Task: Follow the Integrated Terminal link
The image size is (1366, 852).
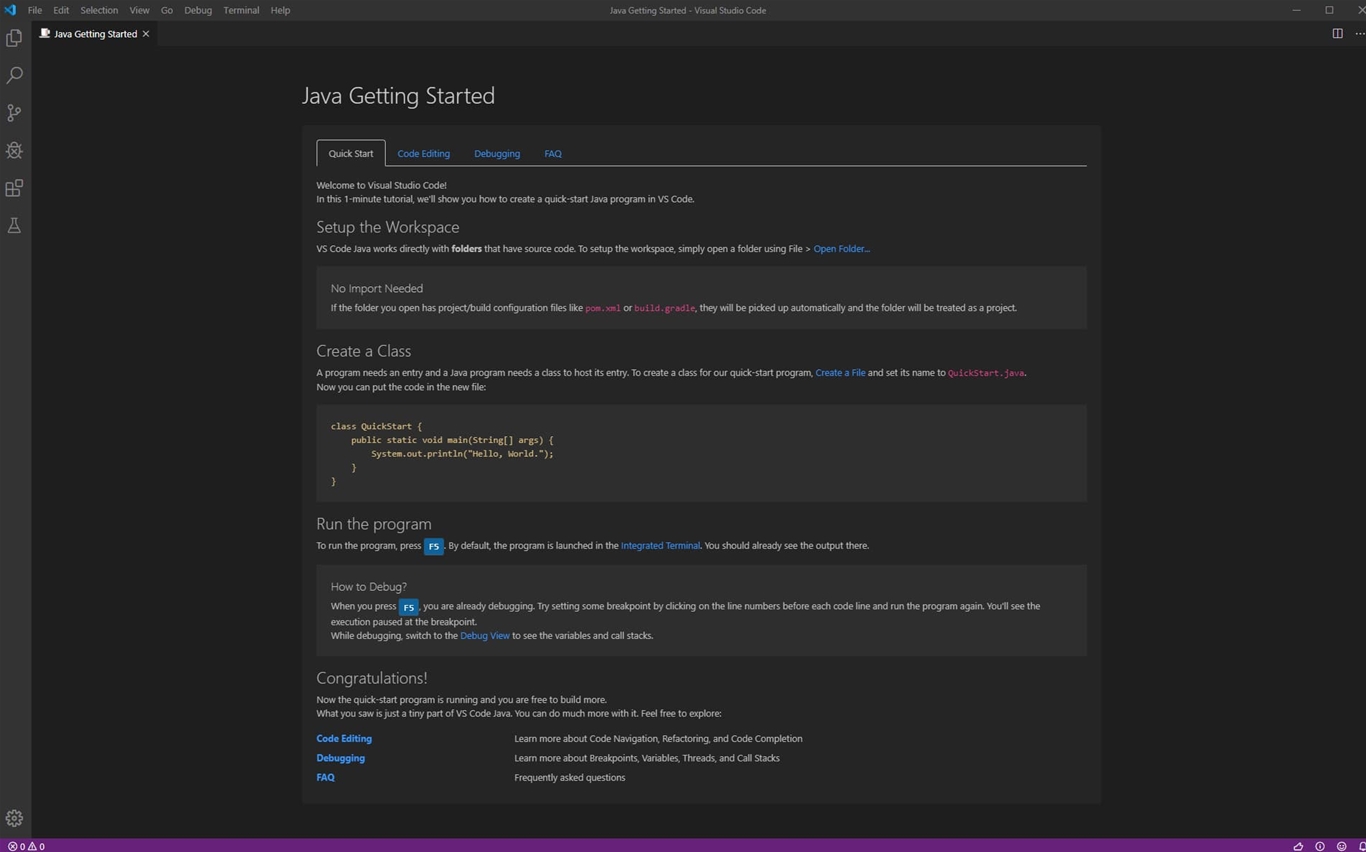Action: [660, 546]
